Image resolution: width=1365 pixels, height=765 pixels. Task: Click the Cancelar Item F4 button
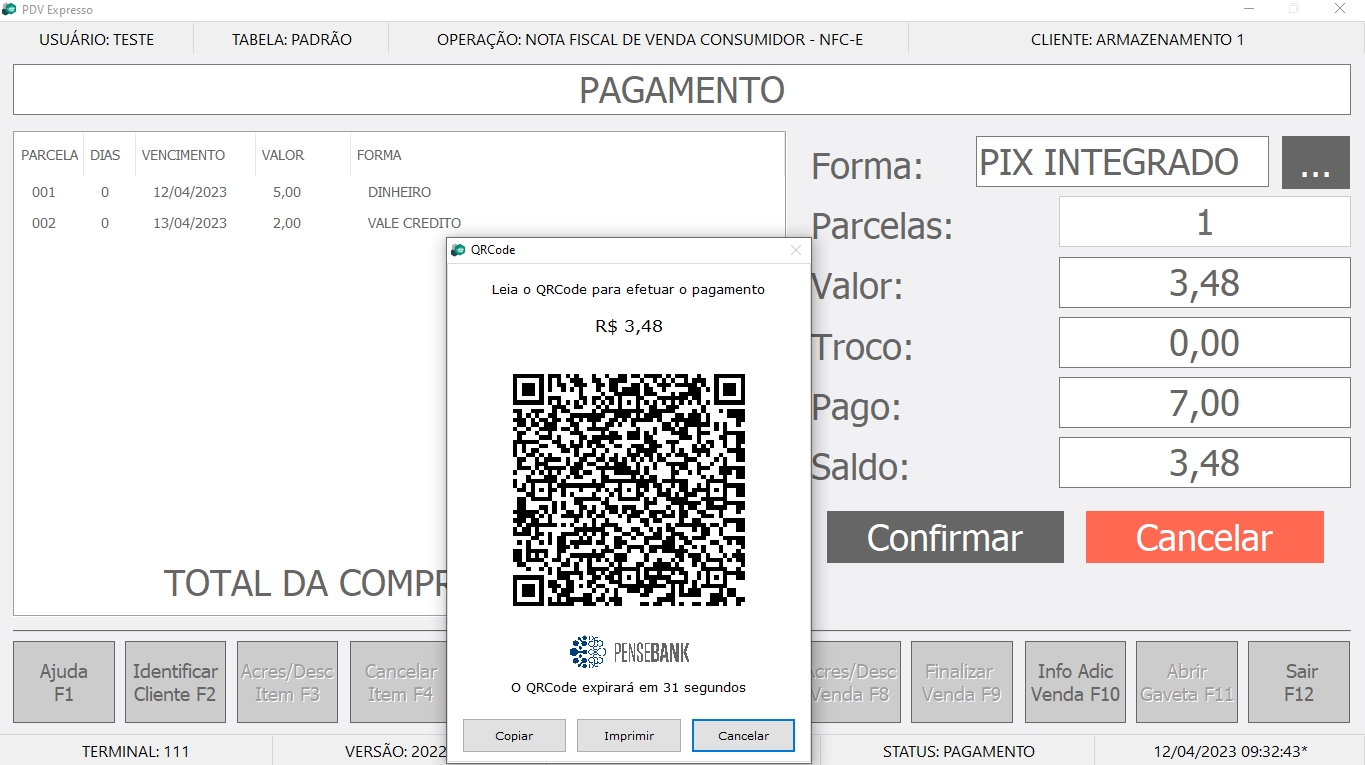(399, 682)
